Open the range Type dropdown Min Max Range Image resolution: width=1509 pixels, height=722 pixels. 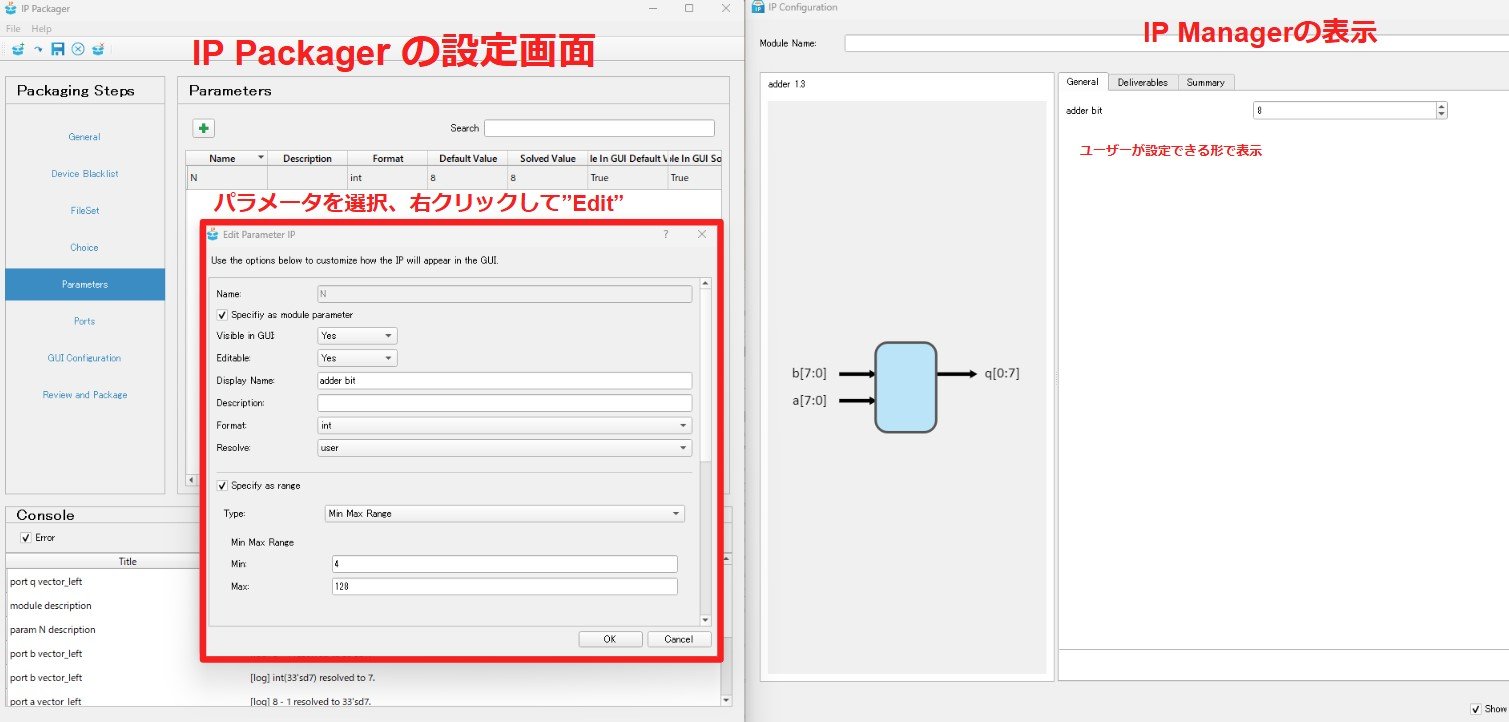click(x=506, y=514)
